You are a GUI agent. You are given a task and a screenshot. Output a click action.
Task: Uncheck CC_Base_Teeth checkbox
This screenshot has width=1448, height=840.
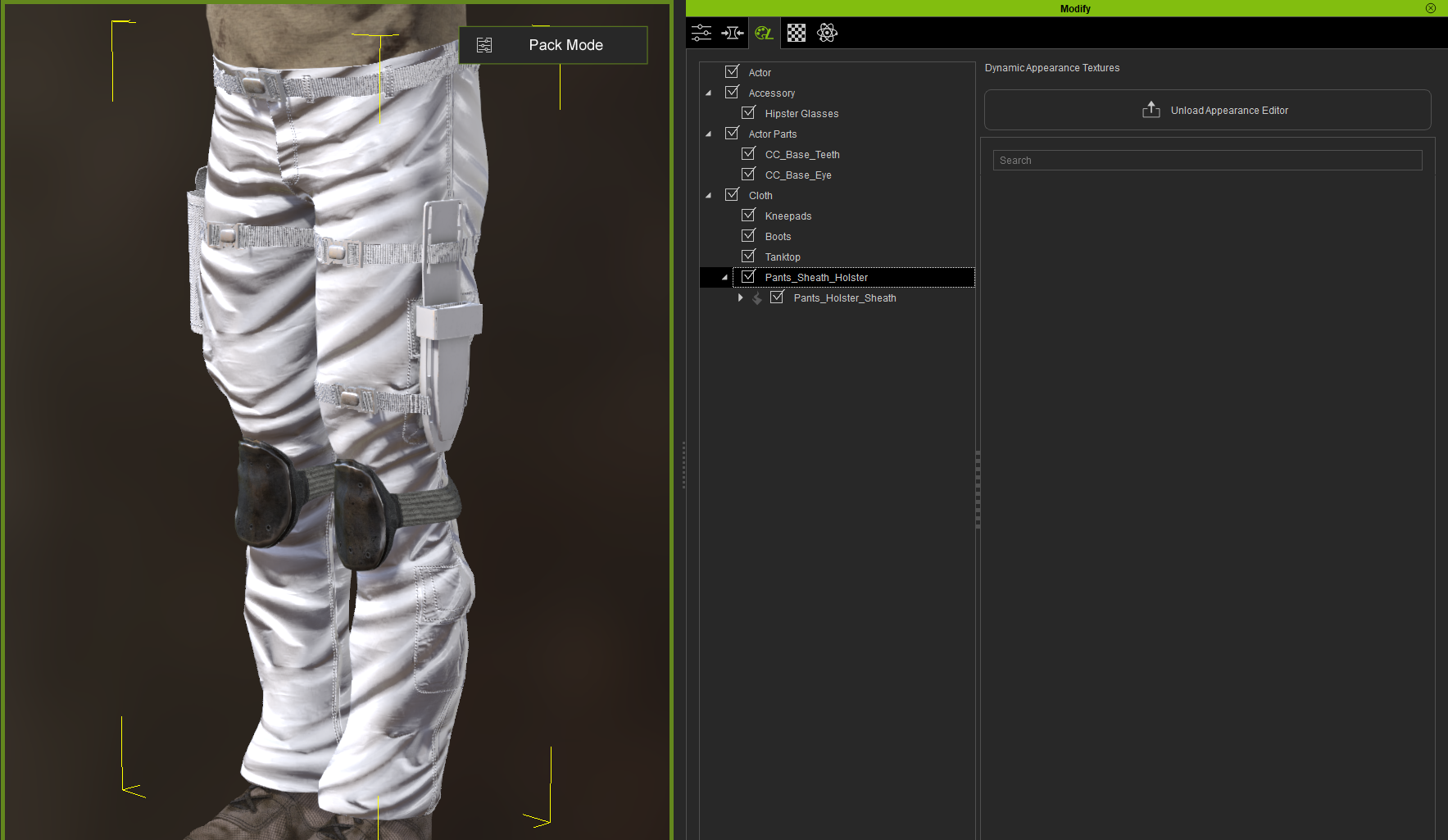click(x=748, y=154)
